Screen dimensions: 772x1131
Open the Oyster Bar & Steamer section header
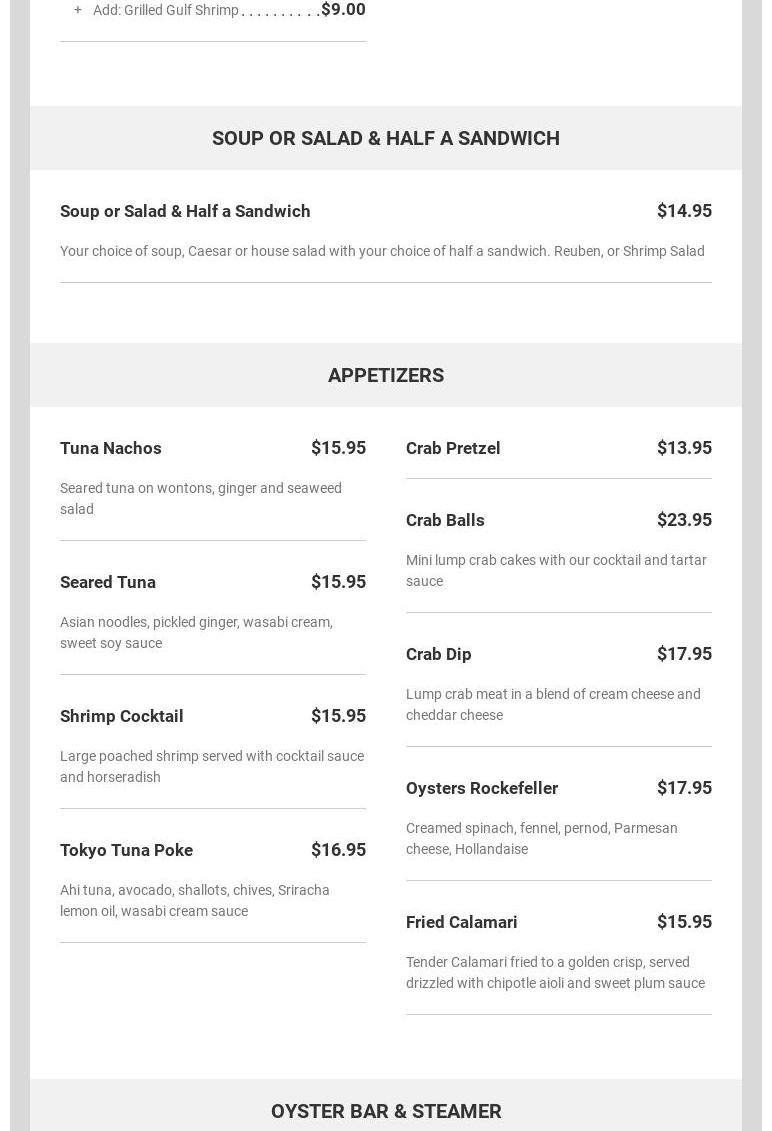(386, 1110)
